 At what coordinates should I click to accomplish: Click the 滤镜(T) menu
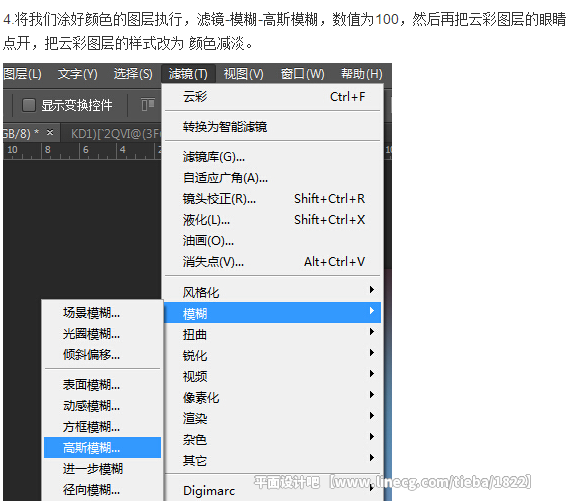(x=188, y=74)
